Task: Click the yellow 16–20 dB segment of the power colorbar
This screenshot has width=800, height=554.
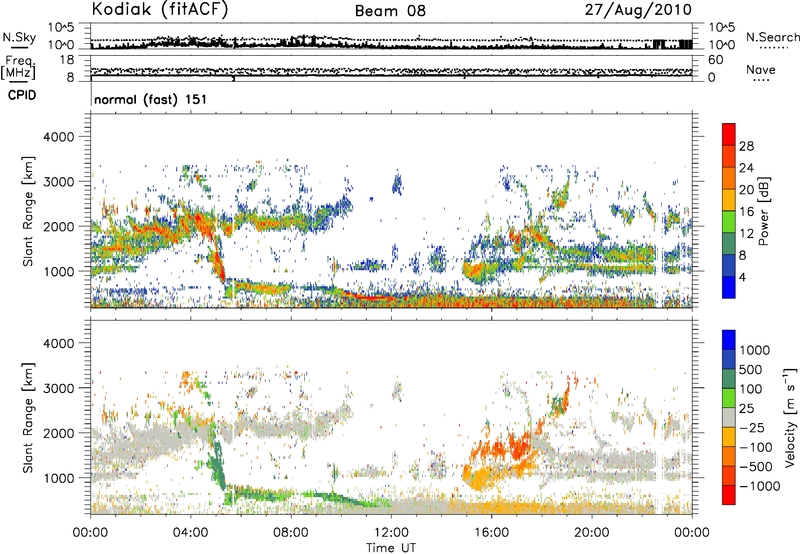Action: pos(729,200)
